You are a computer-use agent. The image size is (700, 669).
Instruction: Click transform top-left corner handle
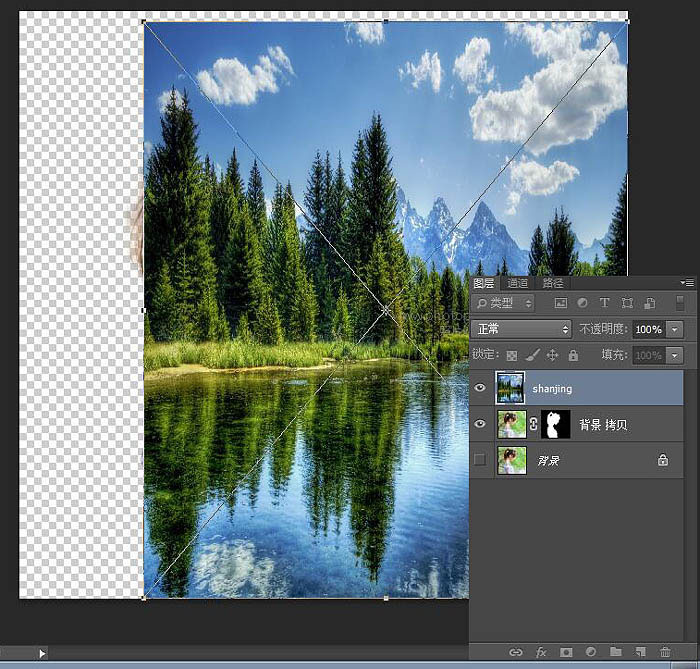[x=144, y=21]
